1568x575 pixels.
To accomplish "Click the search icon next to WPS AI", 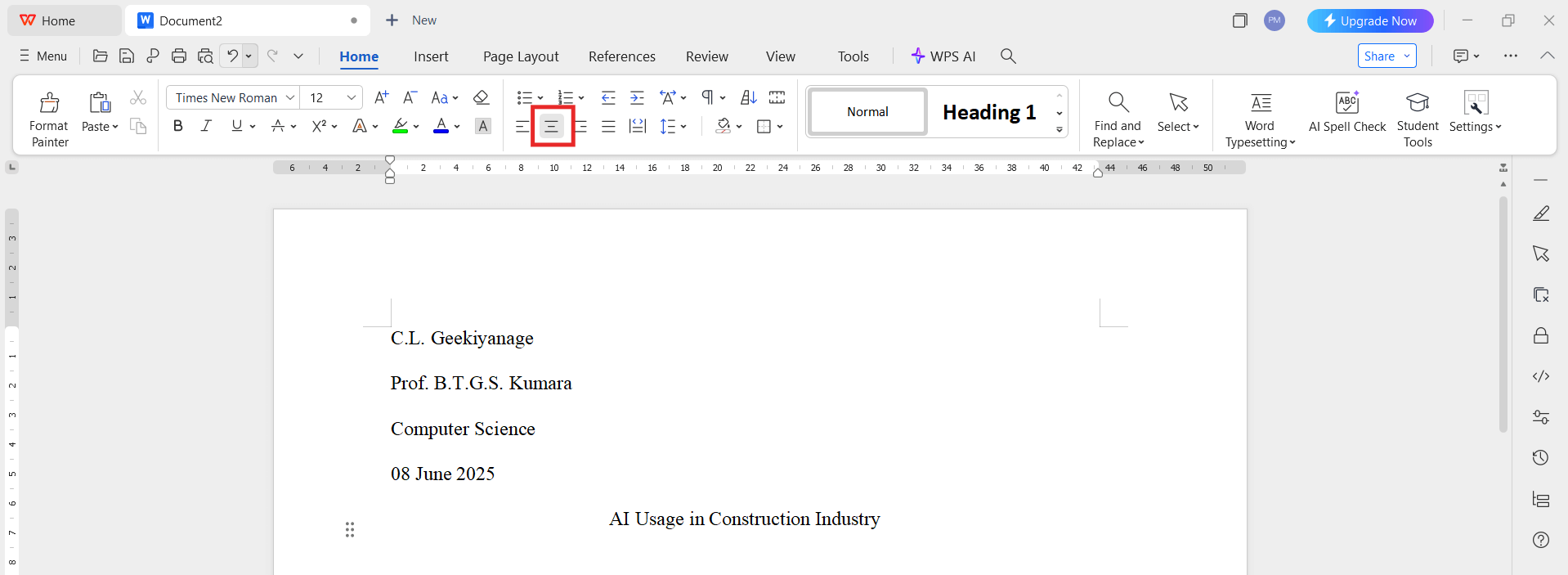I will click(x=1008, y=56).
